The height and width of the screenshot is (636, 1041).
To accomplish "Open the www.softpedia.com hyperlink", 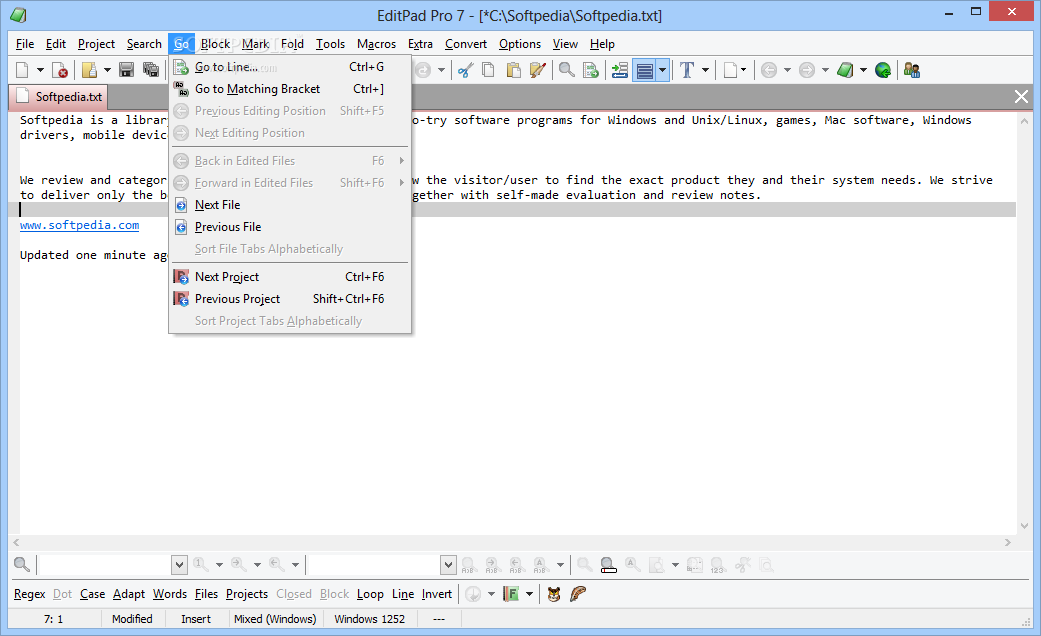I will [80, 225].
